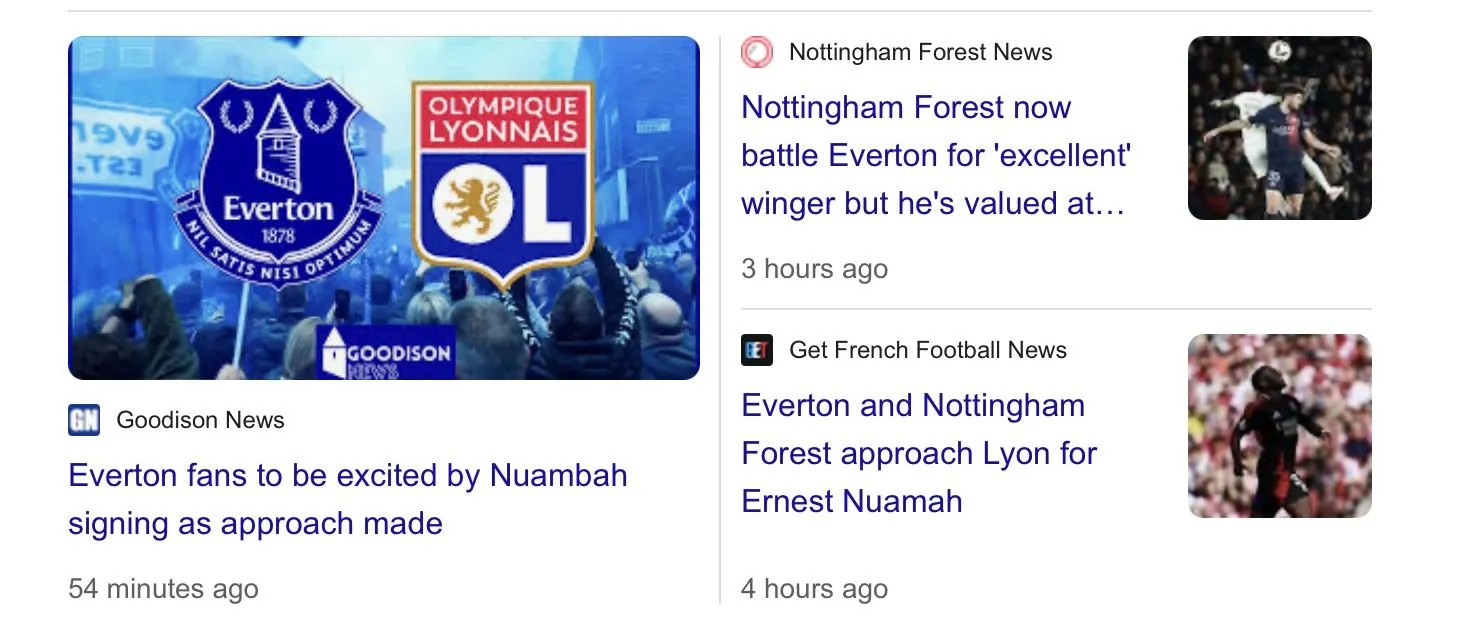The width and height of the screenshot is (1461, 633).
Task: Open the thumbnail of the player in black kit
Action: (1279, 426)
